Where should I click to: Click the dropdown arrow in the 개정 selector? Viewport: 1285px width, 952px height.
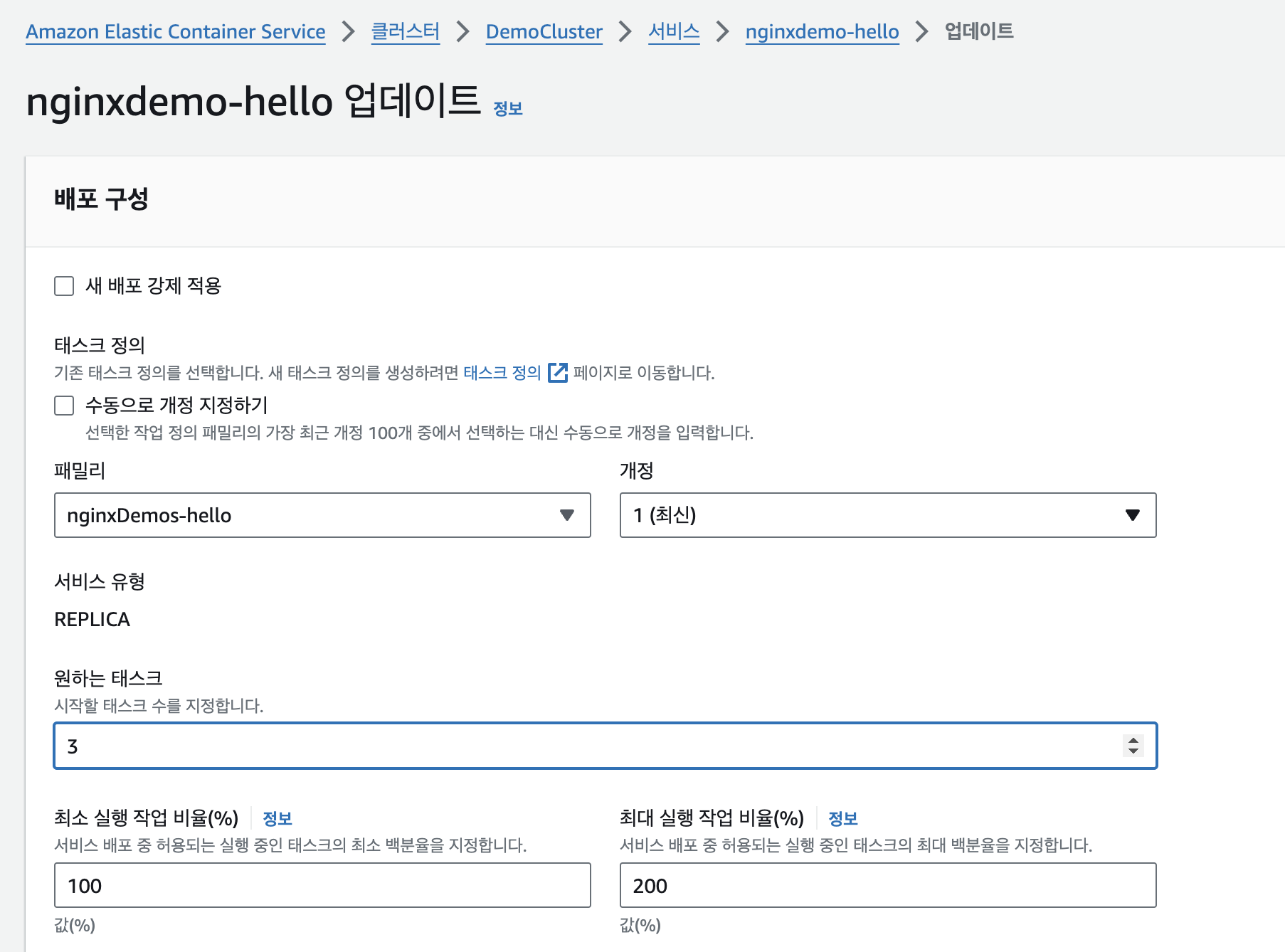point(1132,515)
